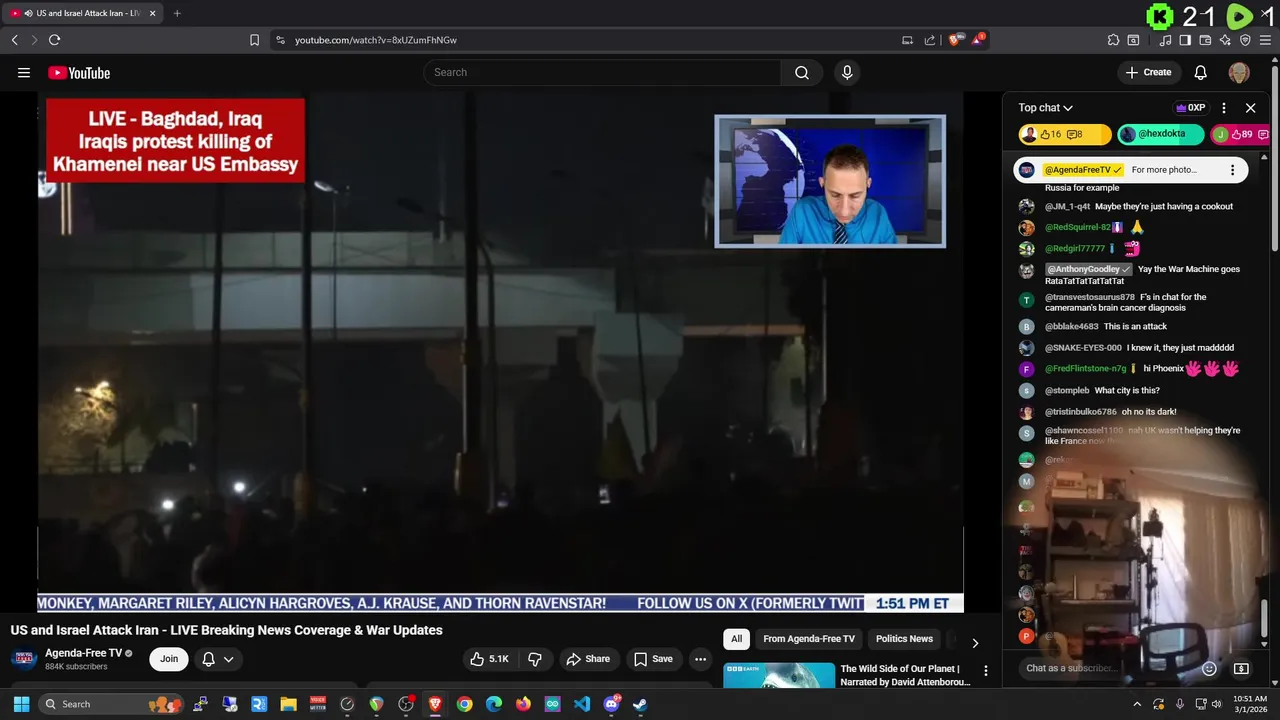
Task: Save the video to a playlist
Action: [653, 659]
